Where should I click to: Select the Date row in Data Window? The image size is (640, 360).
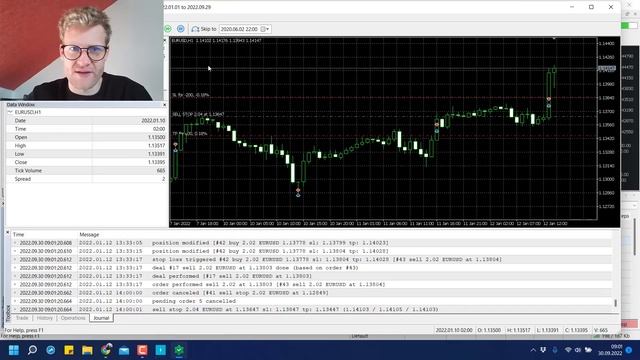[86, 121]
